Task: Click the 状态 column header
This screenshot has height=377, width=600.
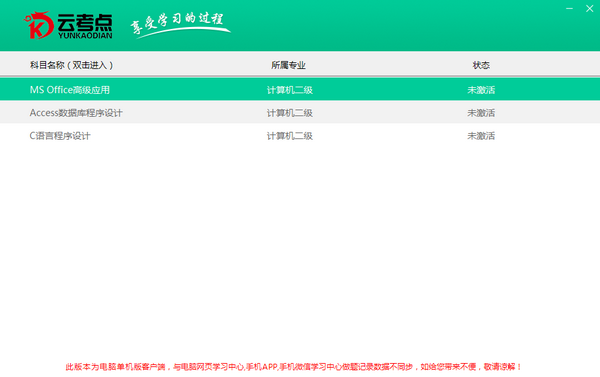Action: click(x=481, y=65)
